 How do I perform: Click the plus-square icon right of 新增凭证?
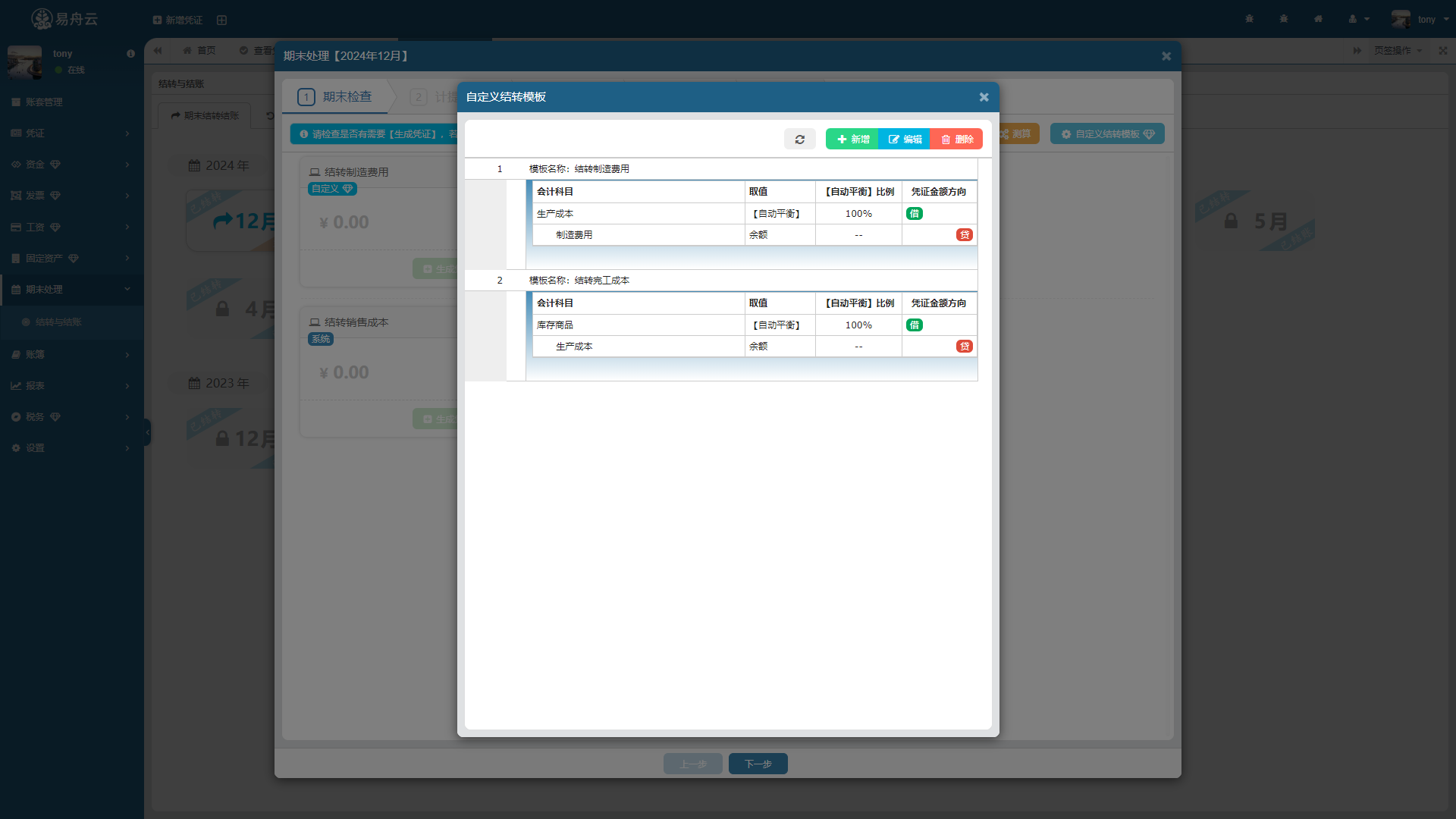pos(221,20)
